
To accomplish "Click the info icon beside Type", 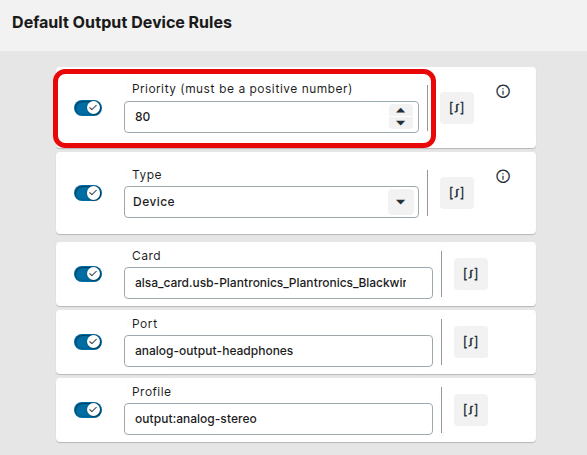I will pos(503,176).
